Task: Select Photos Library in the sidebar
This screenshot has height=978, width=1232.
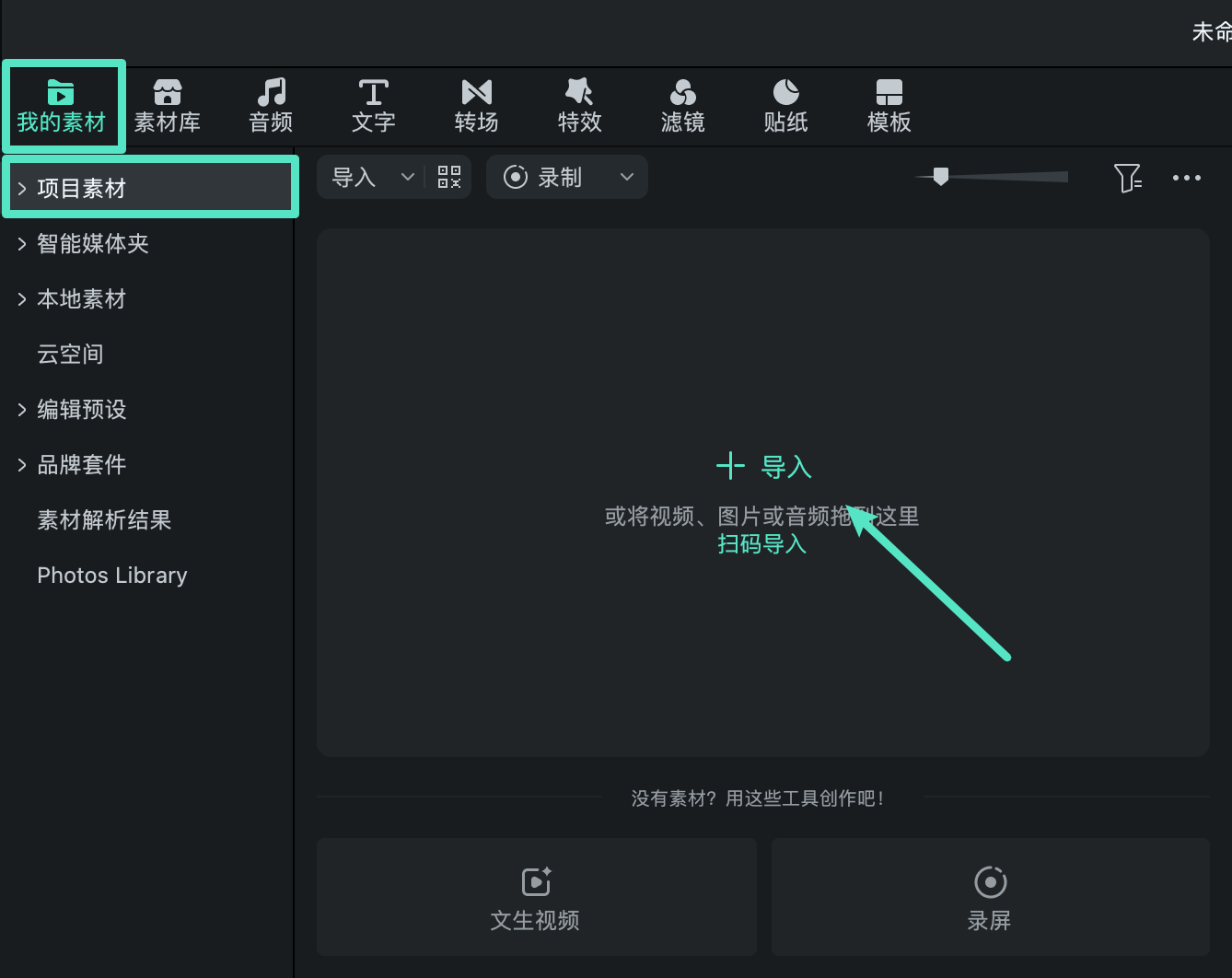Action: coord(112,576)
